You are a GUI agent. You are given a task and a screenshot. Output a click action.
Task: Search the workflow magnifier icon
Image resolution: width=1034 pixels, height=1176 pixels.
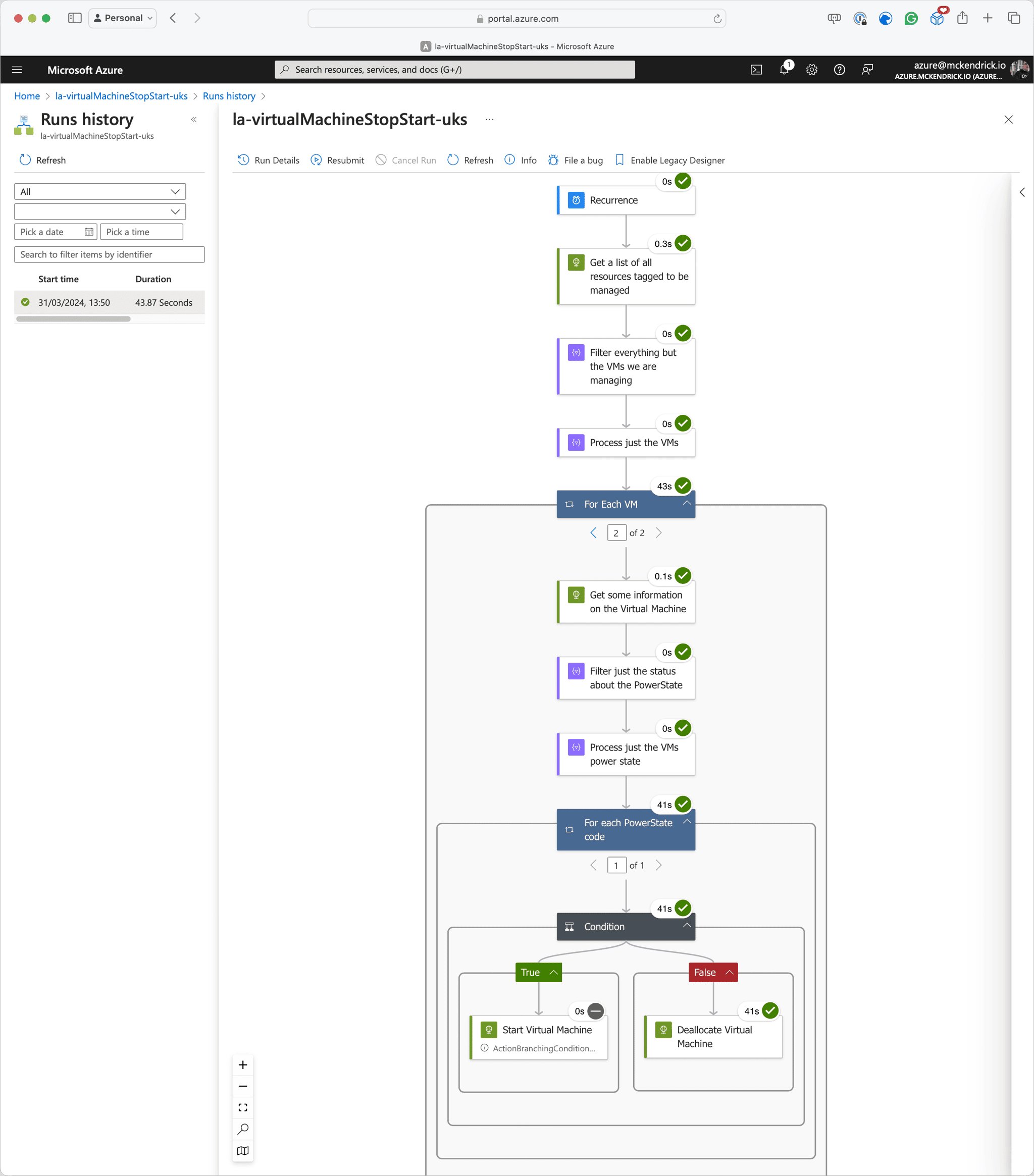point(243,1129)
